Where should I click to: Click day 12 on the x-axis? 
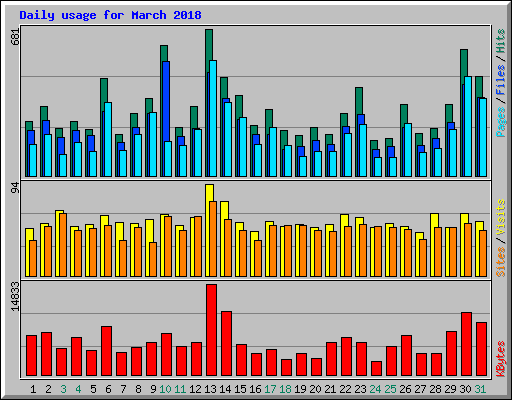coord(195,389)
